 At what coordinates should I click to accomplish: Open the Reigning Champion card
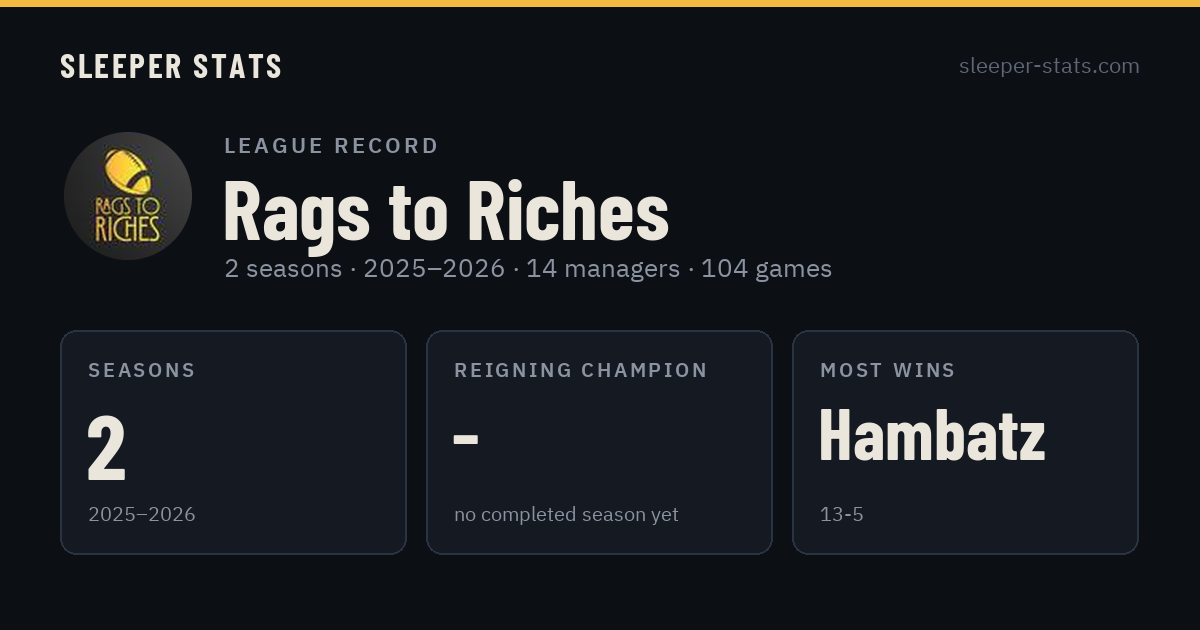coord(599,442)
